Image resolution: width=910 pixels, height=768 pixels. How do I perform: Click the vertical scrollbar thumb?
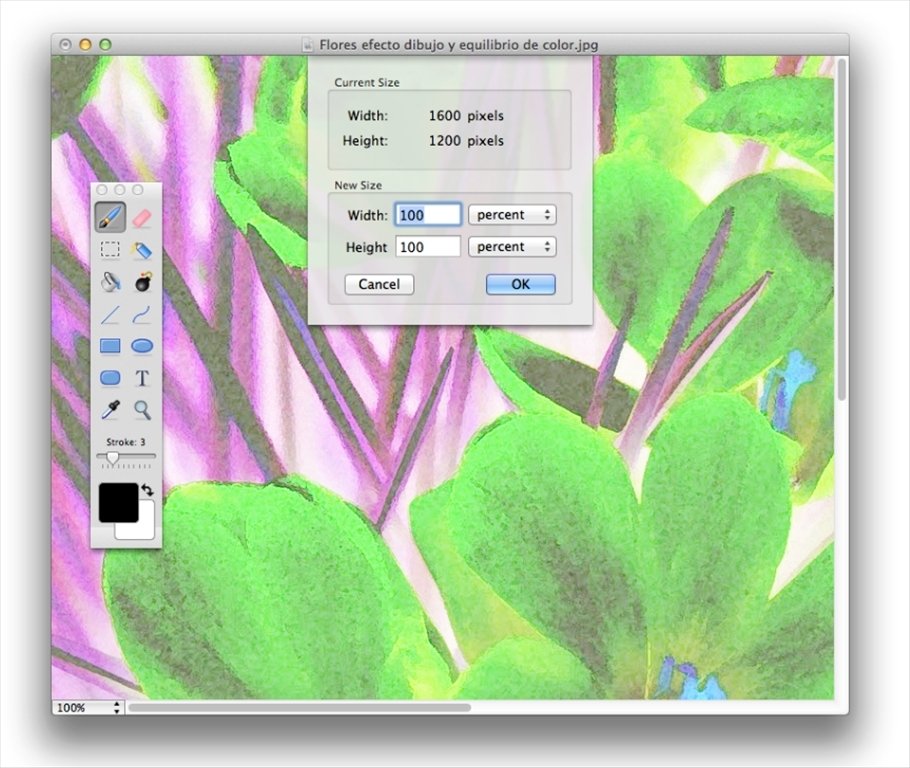click(842, 229)
